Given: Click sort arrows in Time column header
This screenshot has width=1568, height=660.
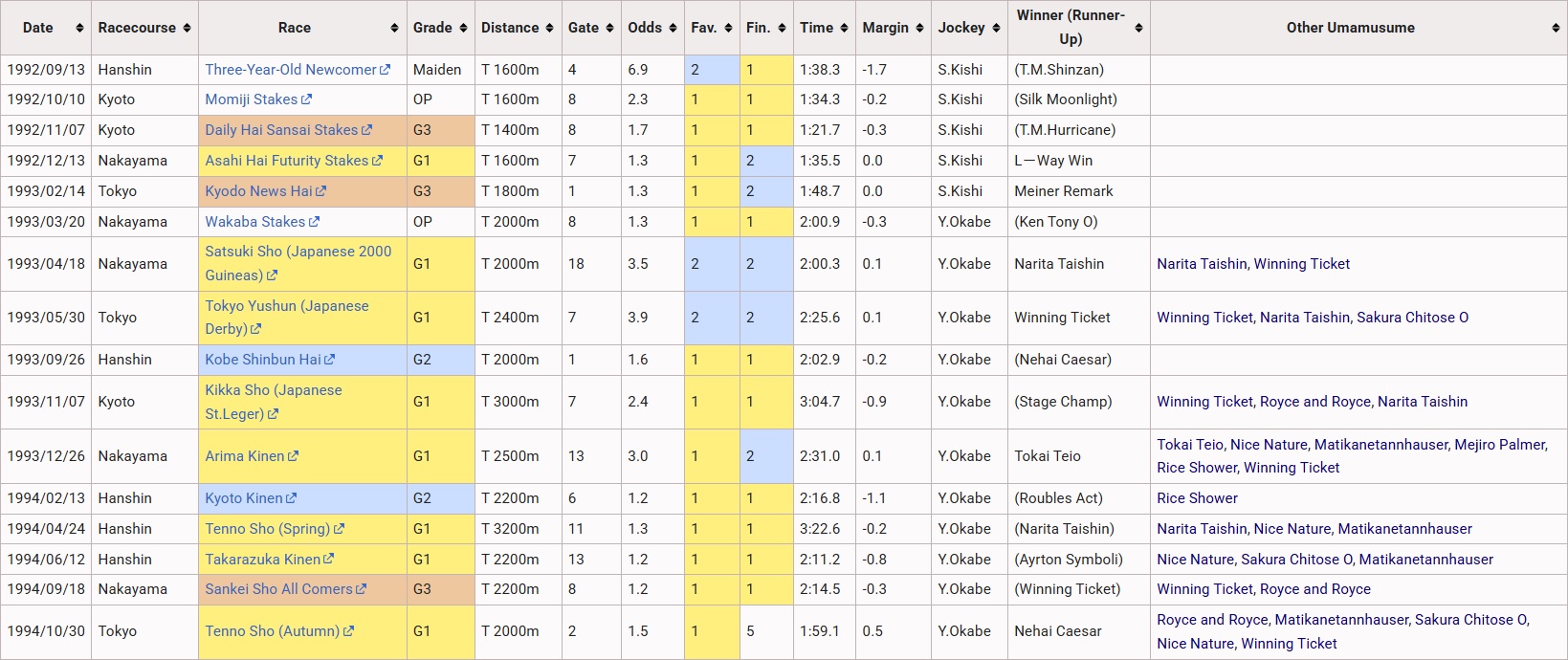Looking at the screenshot, I should [x=844, y=28].
